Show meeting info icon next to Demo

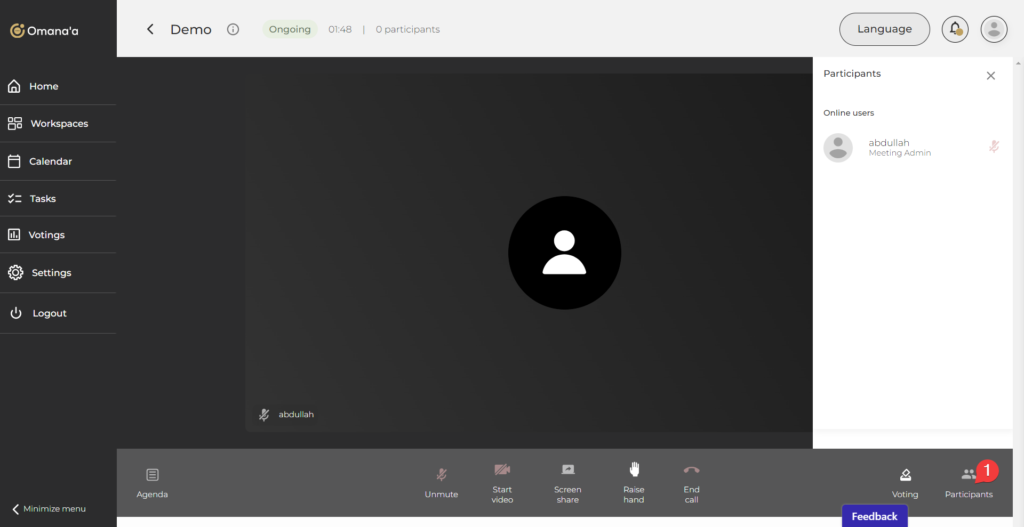233,29
